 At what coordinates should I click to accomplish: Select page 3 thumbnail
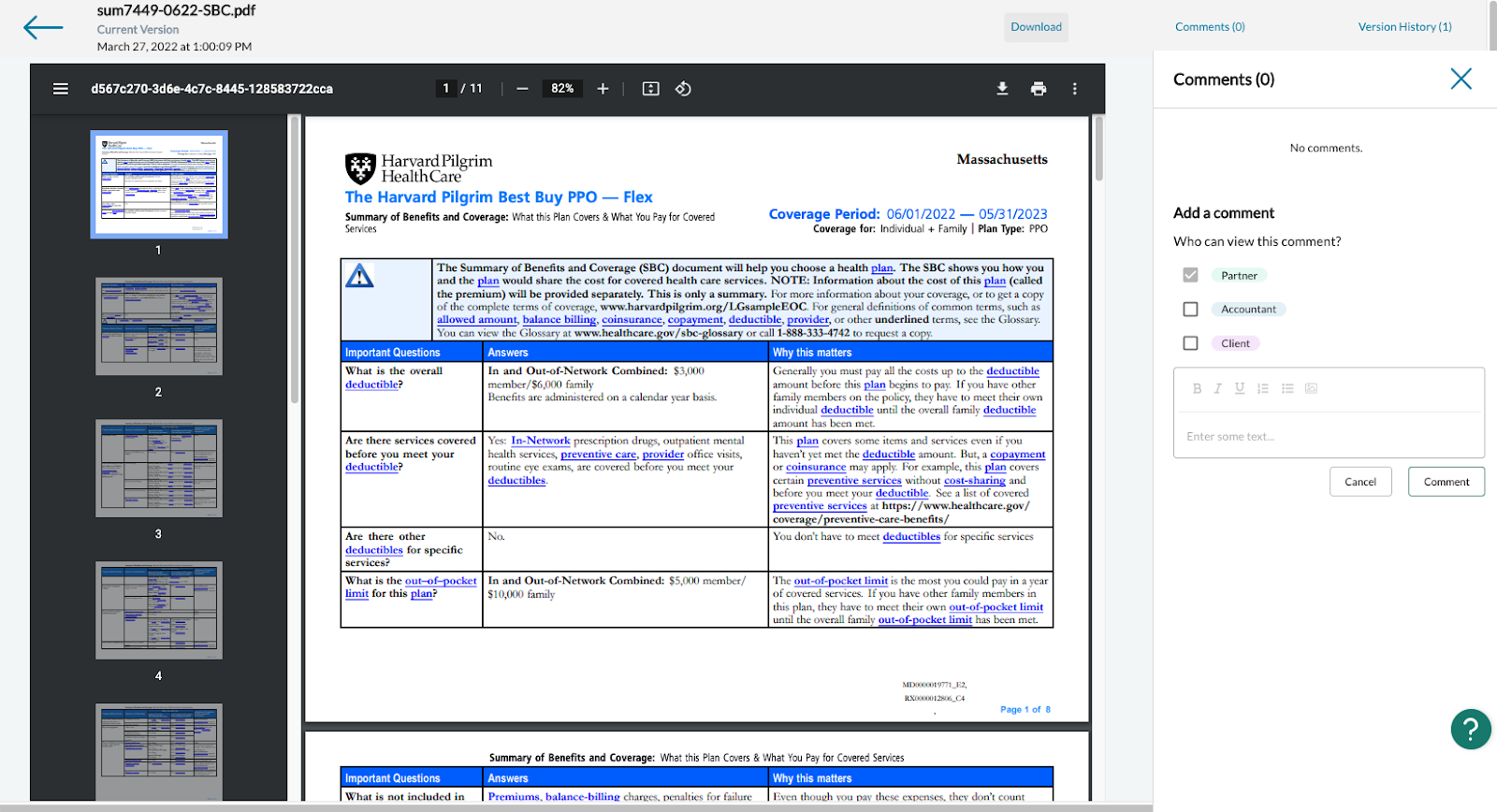click(x=159, y=469)
